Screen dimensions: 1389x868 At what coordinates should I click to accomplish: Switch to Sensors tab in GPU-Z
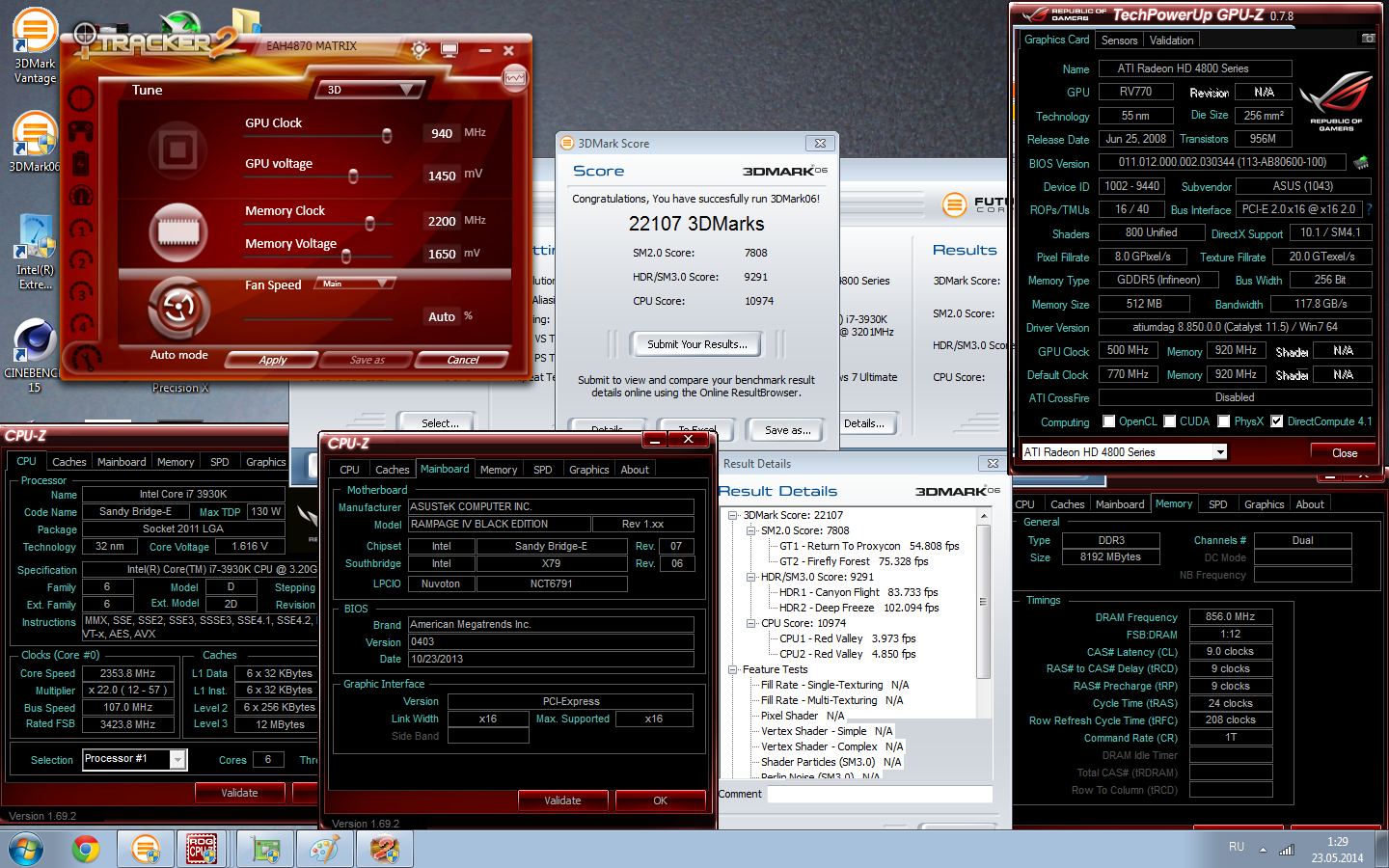[1119, 41]
